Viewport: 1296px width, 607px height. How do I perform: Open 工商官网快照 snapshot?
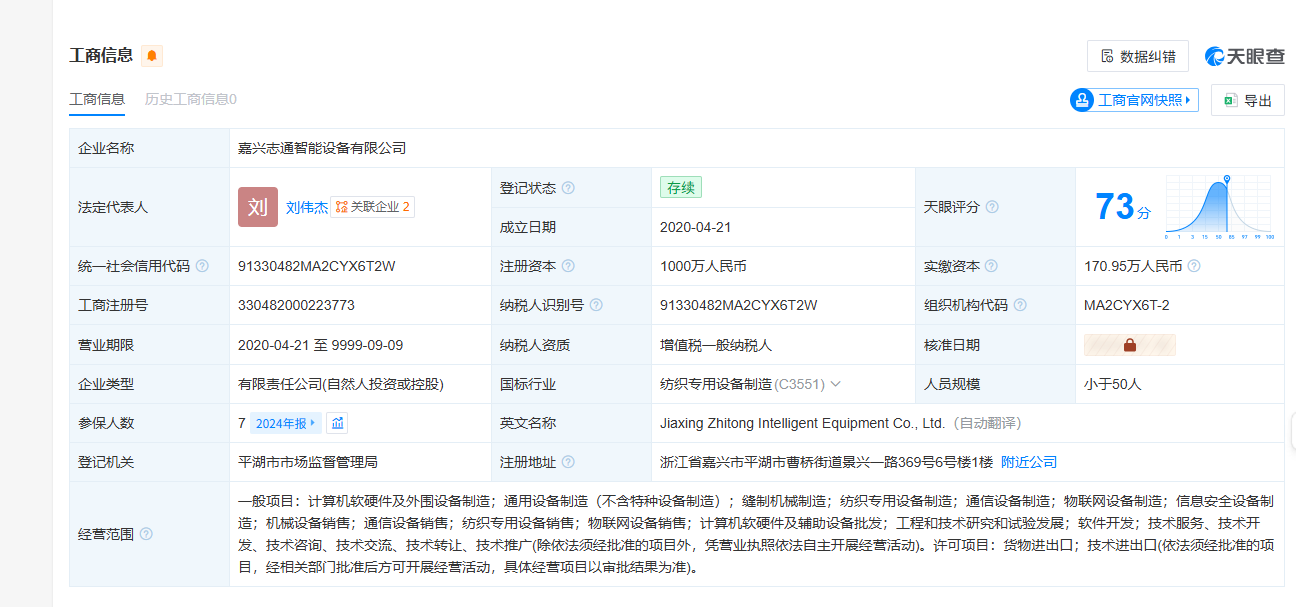(x=1134, y=100)
